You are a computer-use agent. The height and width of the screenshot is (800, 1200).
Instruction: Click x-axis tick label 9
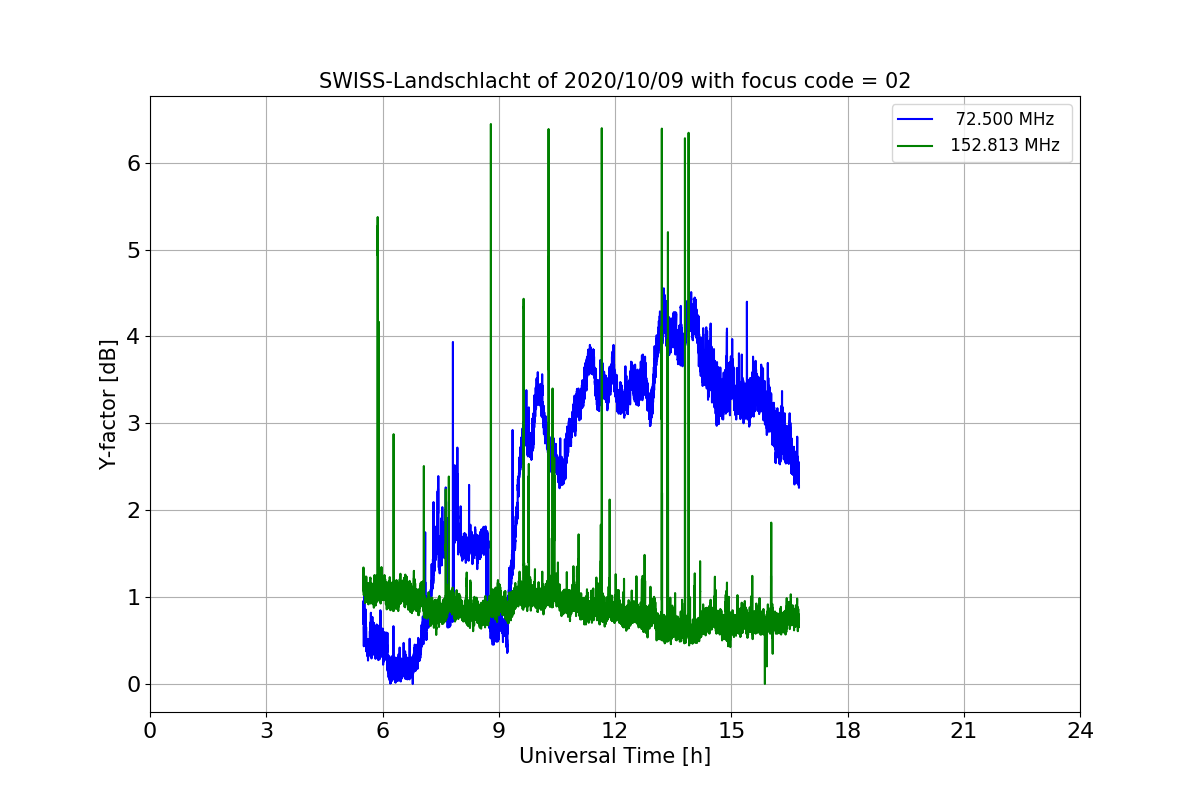(499, 731)
